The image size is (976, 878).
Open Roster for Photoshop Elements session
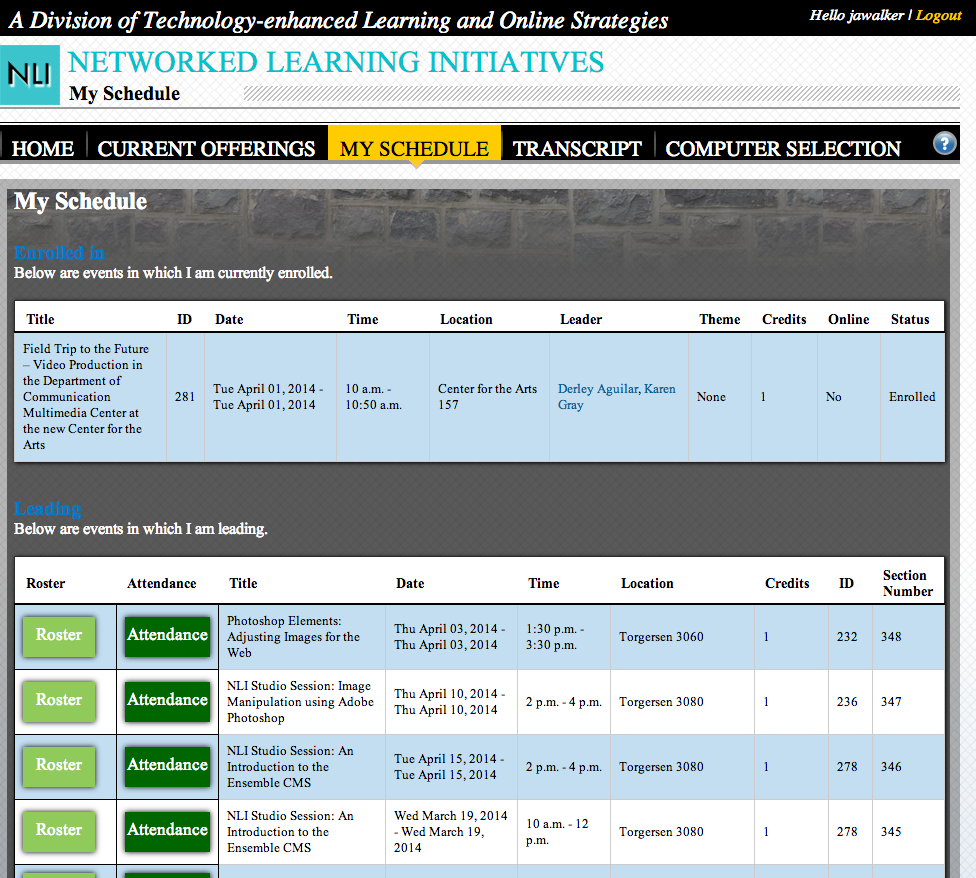click(59, 636)
